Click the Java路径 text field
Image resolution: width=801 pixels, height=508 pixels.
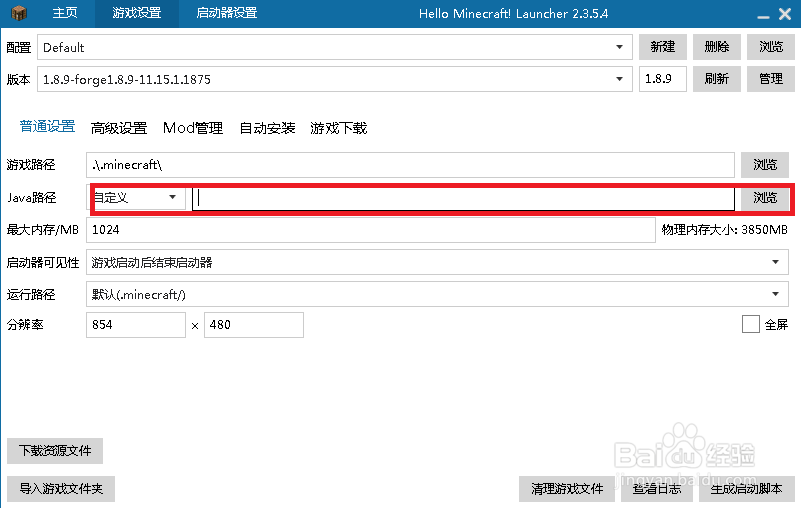click(463, 198)
